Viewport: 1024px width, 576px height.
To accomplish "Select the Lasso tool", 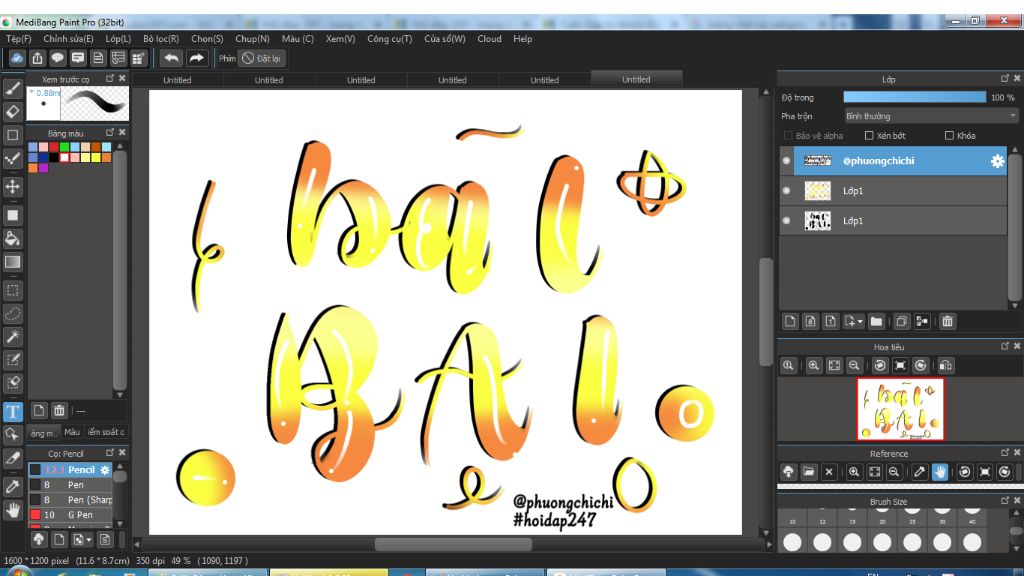I will coord(12,314).
